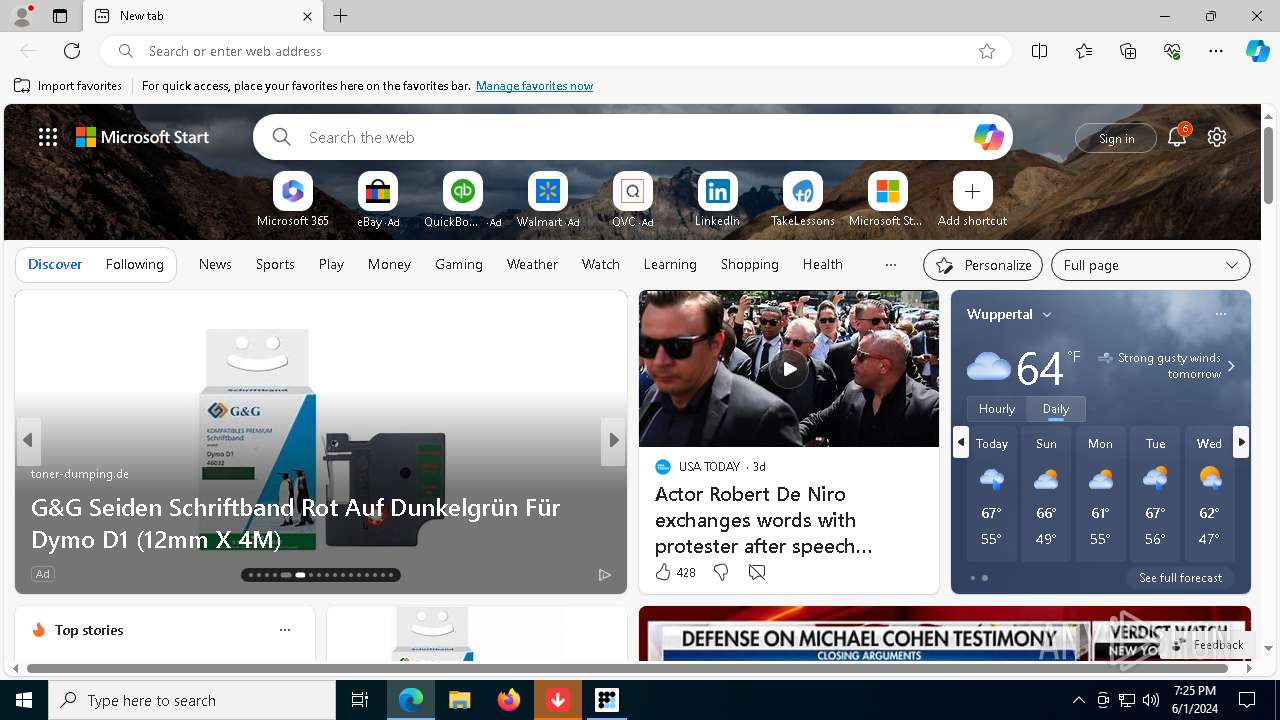Image resolution: width=1280 pixels, height=720 pixels.
Task: Dislike the De Niro article
Action: (720, 572)
